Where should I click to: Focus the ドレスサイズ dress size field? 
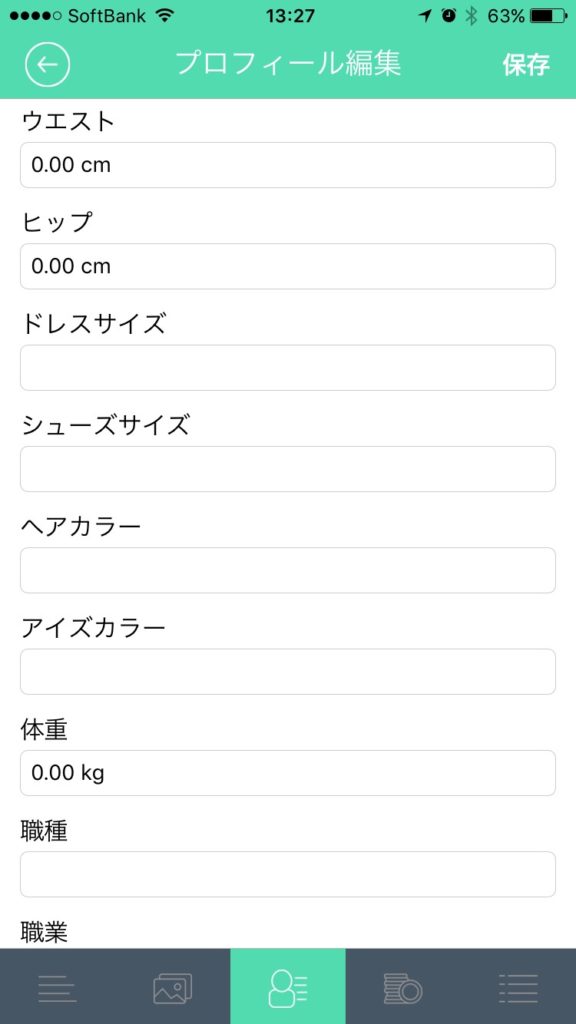(x=287, y=367)
